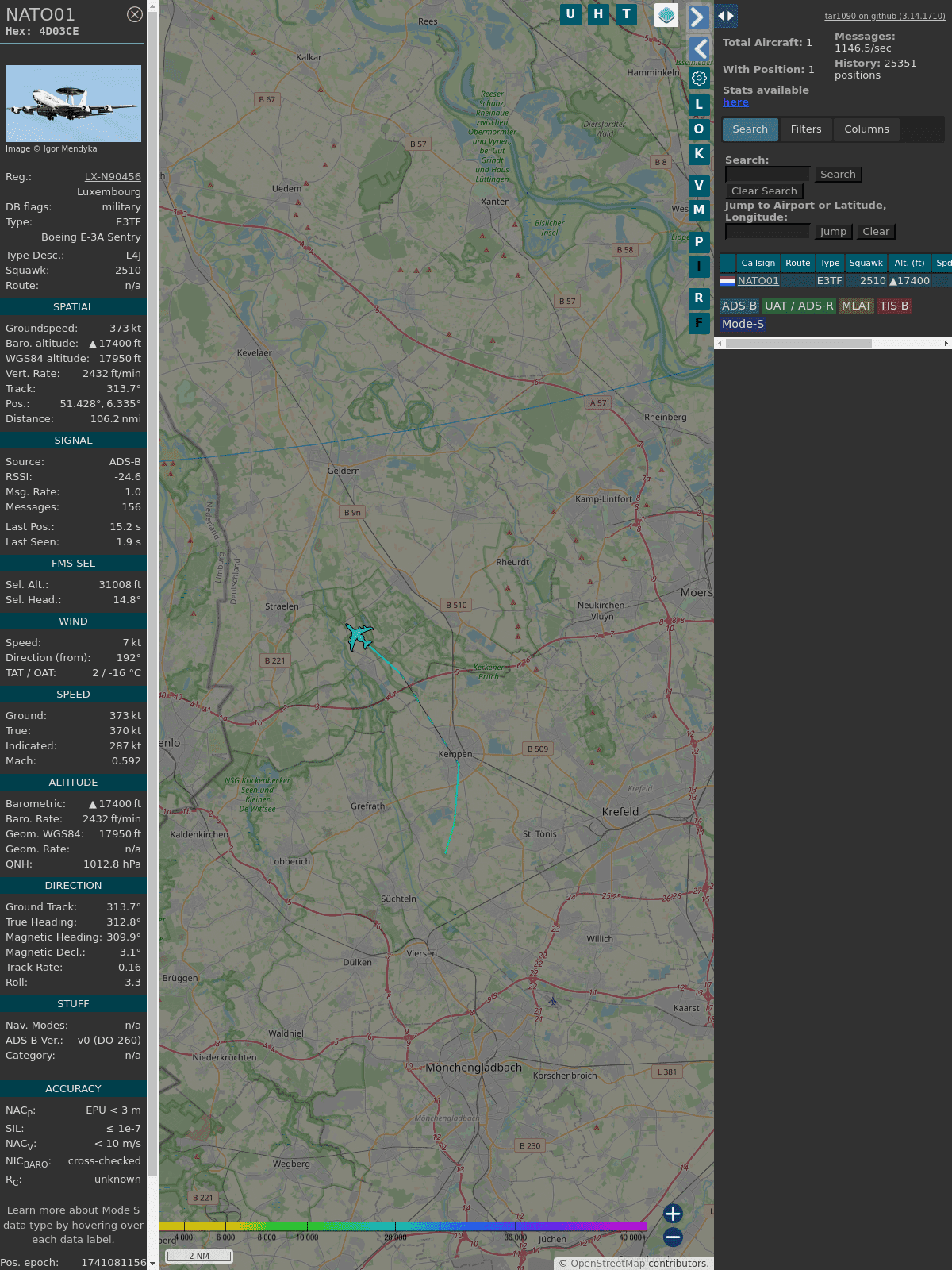952x1270 pixels.
Task: Open settings gear on map
Action: coord(699,78)
